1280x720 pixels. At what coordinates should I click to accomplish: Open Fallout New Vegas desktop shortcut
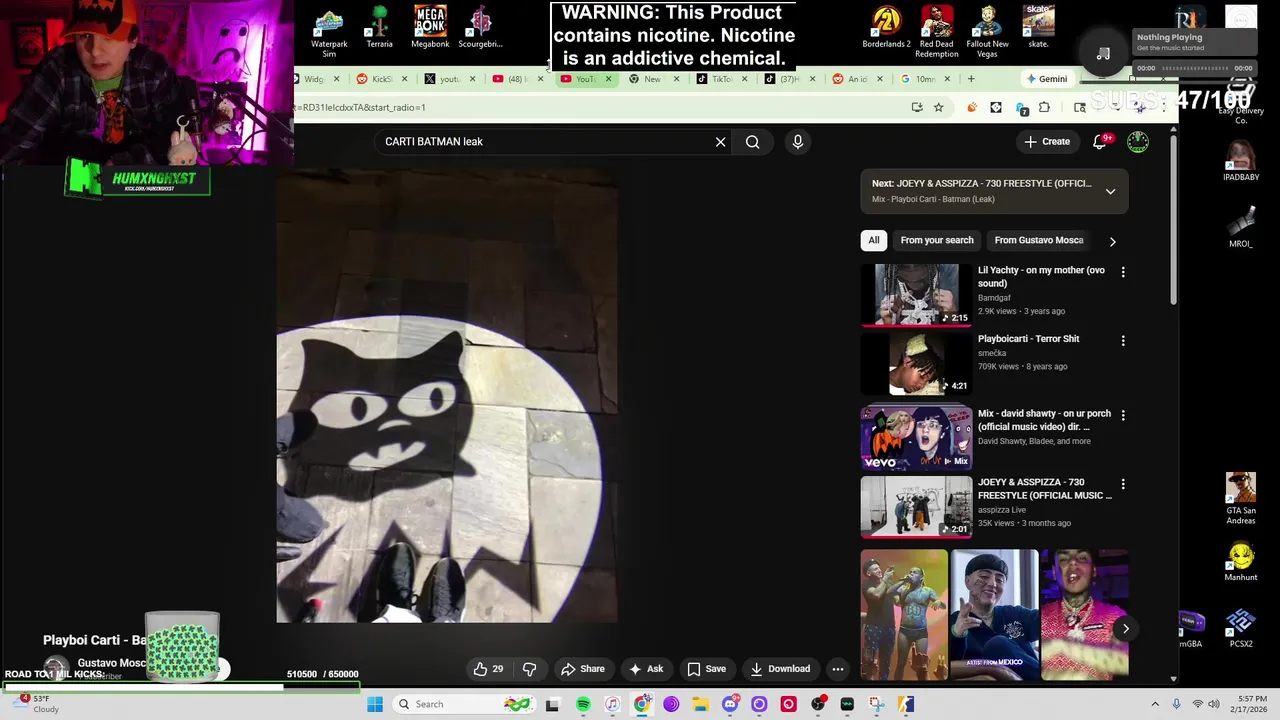(x=987, y=32)
